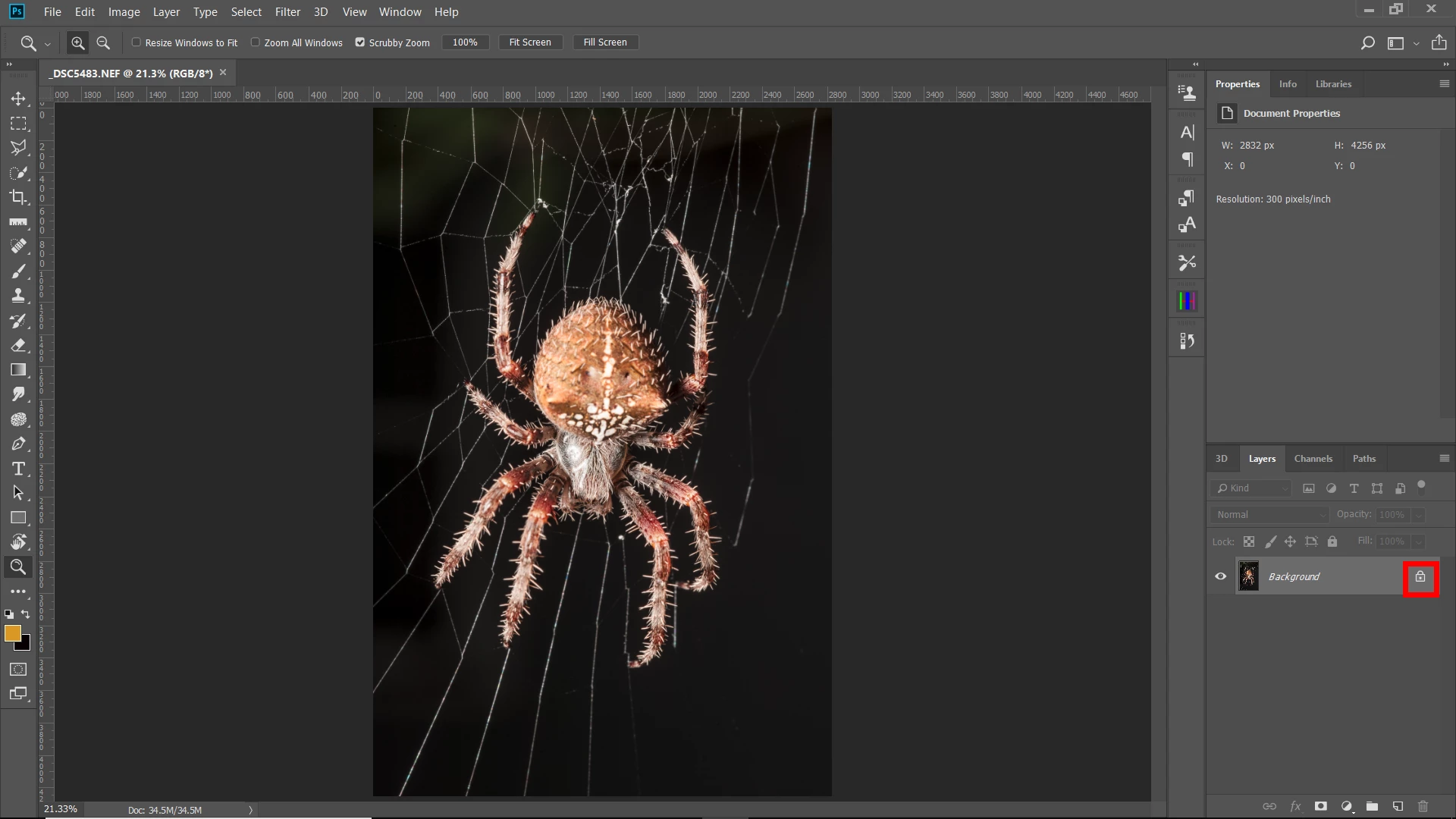Screen dimensions: 1456x819
Task: Select the Horizontal Type tool
Action: point(18,469)
